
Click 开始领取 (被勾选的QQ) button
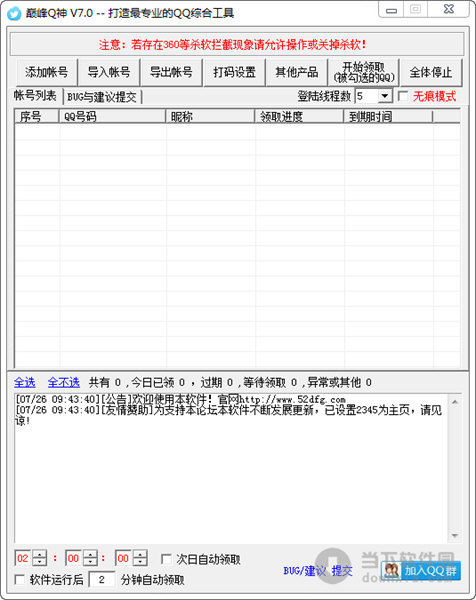coord(364,72)
